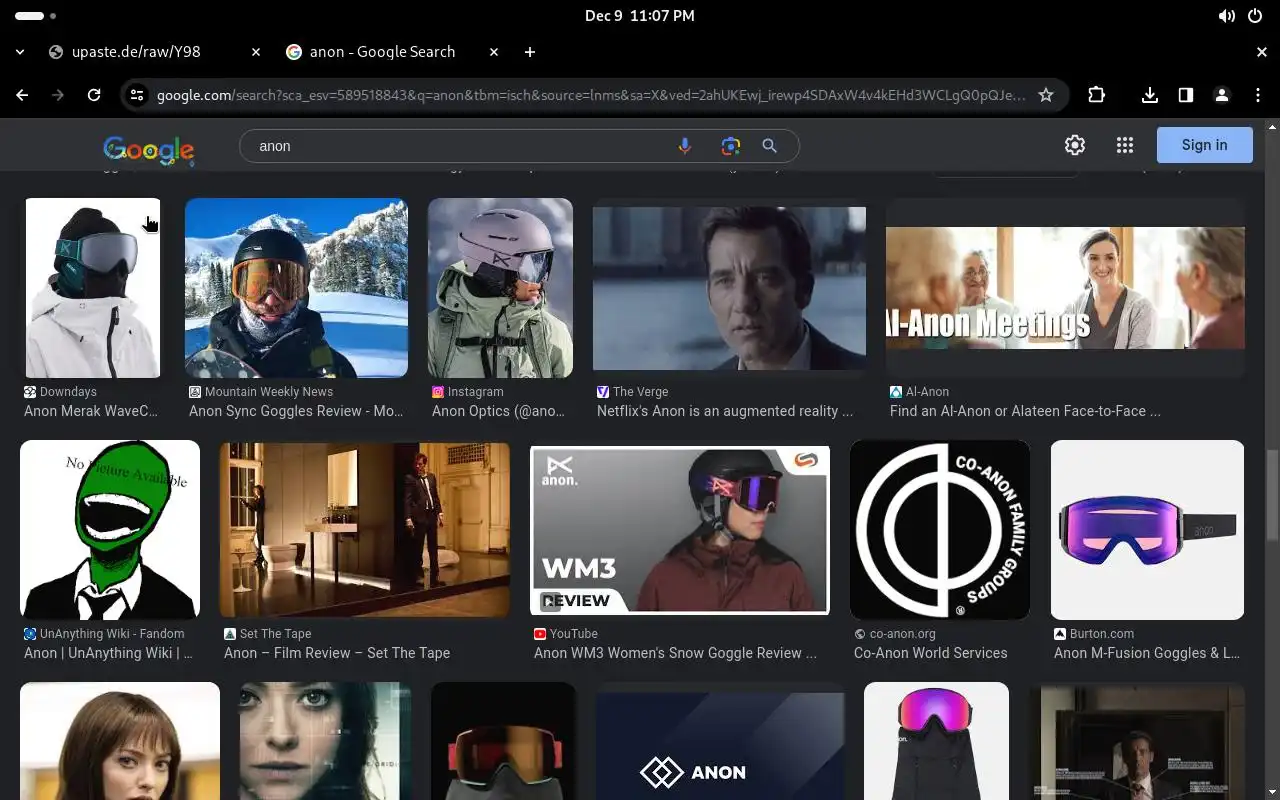
Task: Open the Al-Anon Meetings image
Action: click(1065, 288)
